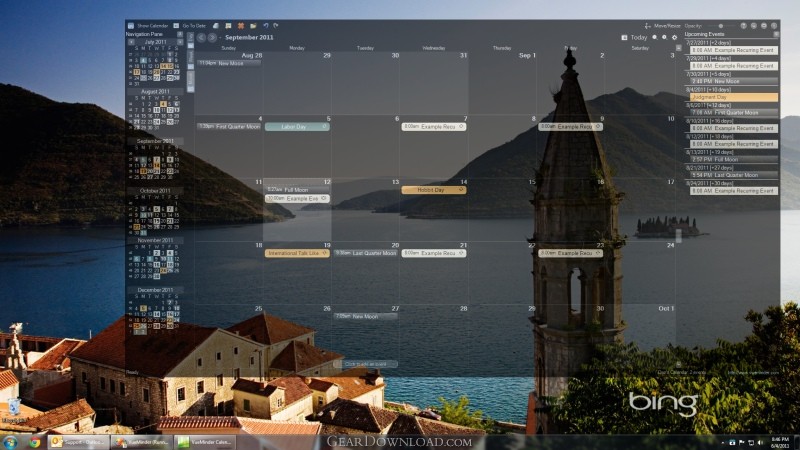Select 2:57 PM Full Moon upcoming event
Viewport: 800px width, 450px height.
[734, 159]
